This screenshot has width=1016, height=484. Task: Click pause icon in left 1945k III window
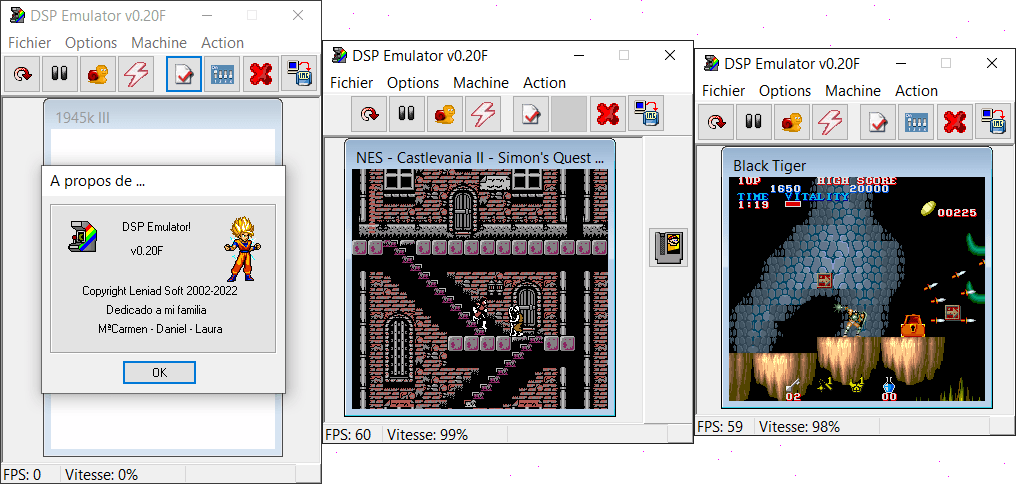coord(60,74)
